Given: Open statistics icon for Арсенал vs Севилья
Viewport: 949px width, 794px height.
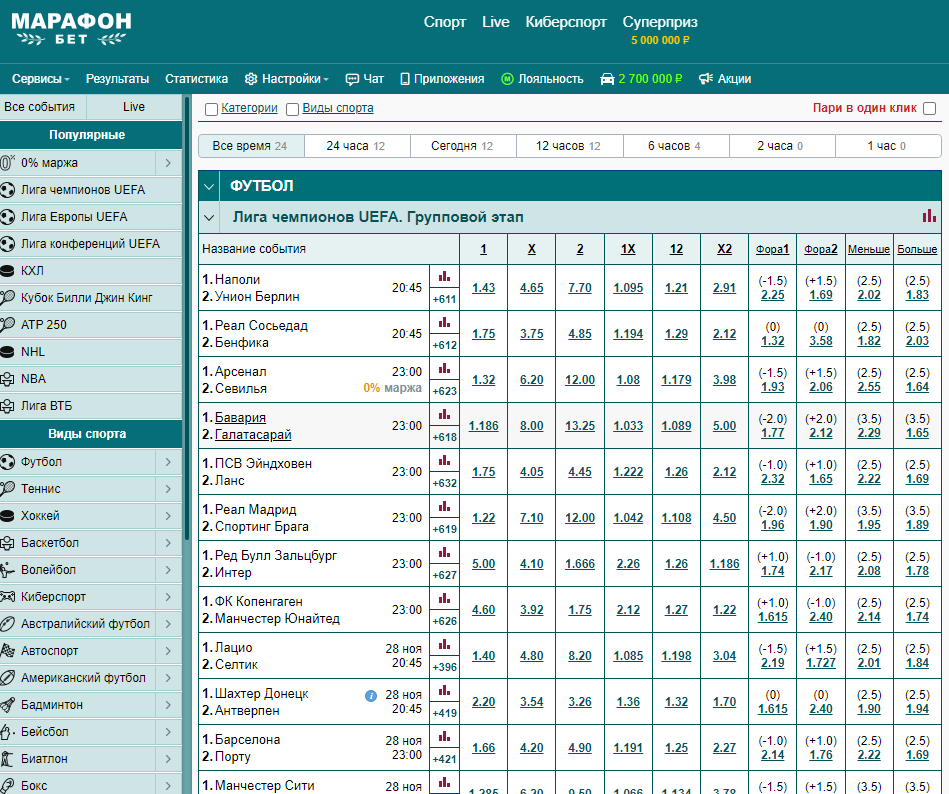Looking at the screenshot, I should click(444, 369).
